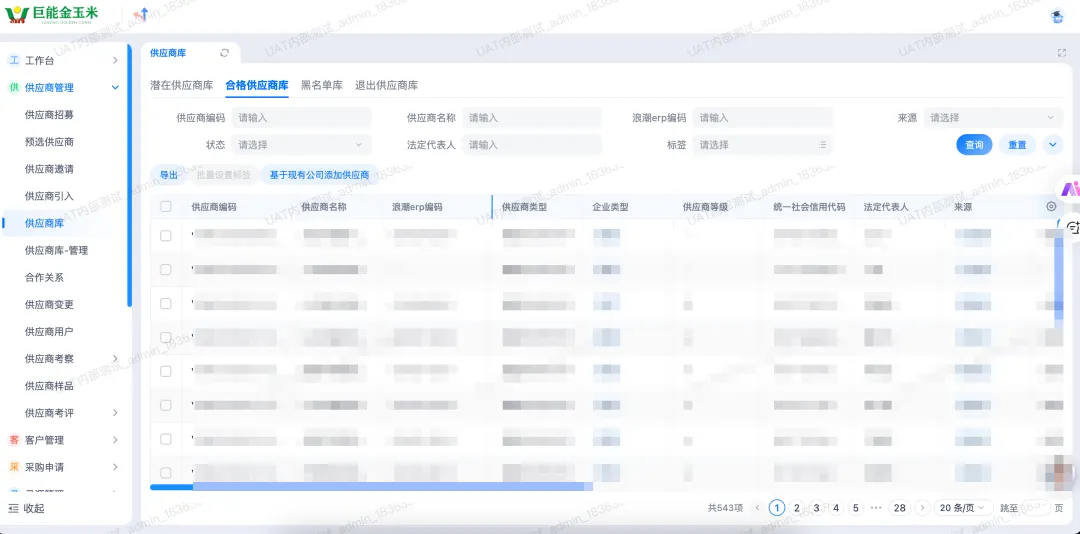
Task: Open 20条/页 page size dropdown
Action: coord(964,508)
